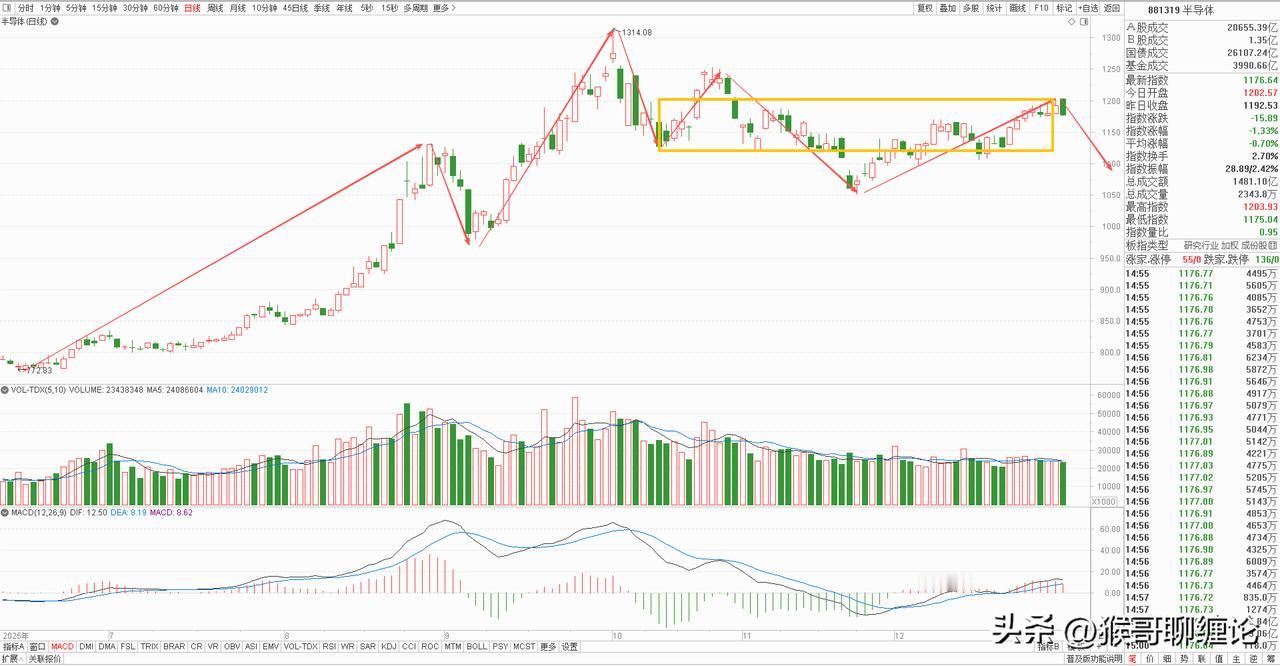1280x666 pixels.
Task: Select the 60分钟 period
Action: click(166, 7)
